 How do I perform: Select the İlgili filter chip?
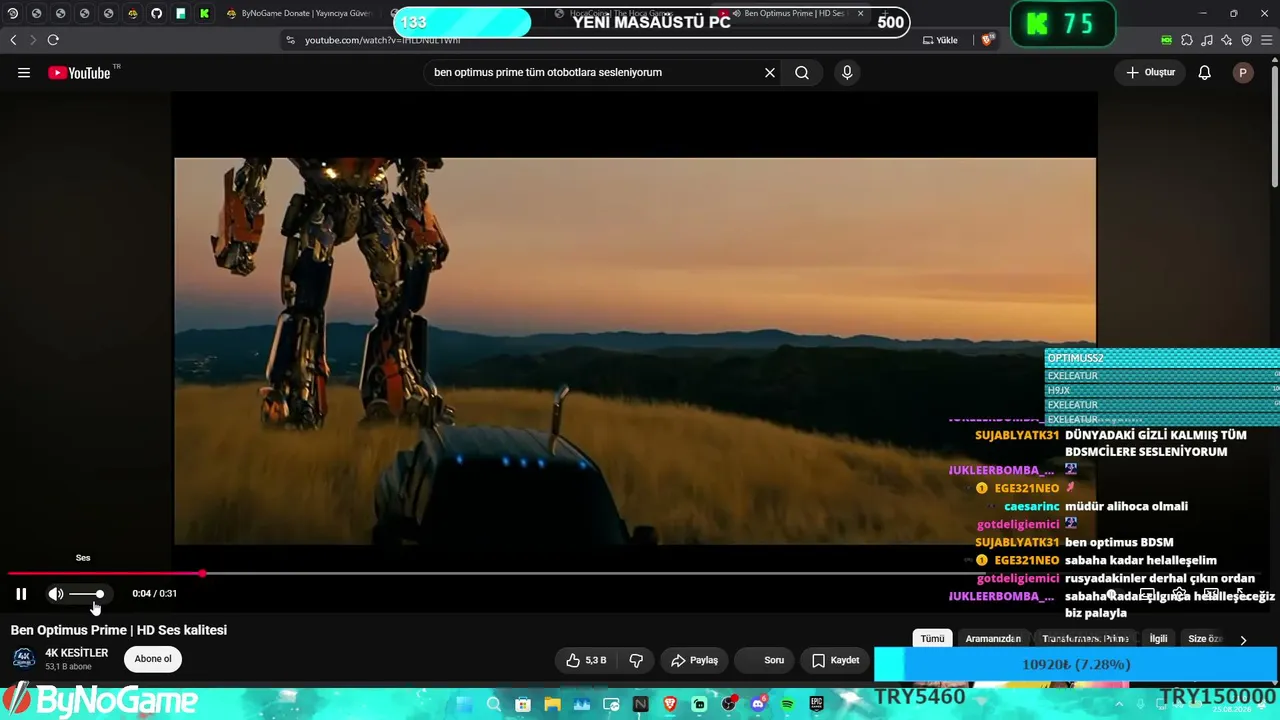tap(1158, 639)
